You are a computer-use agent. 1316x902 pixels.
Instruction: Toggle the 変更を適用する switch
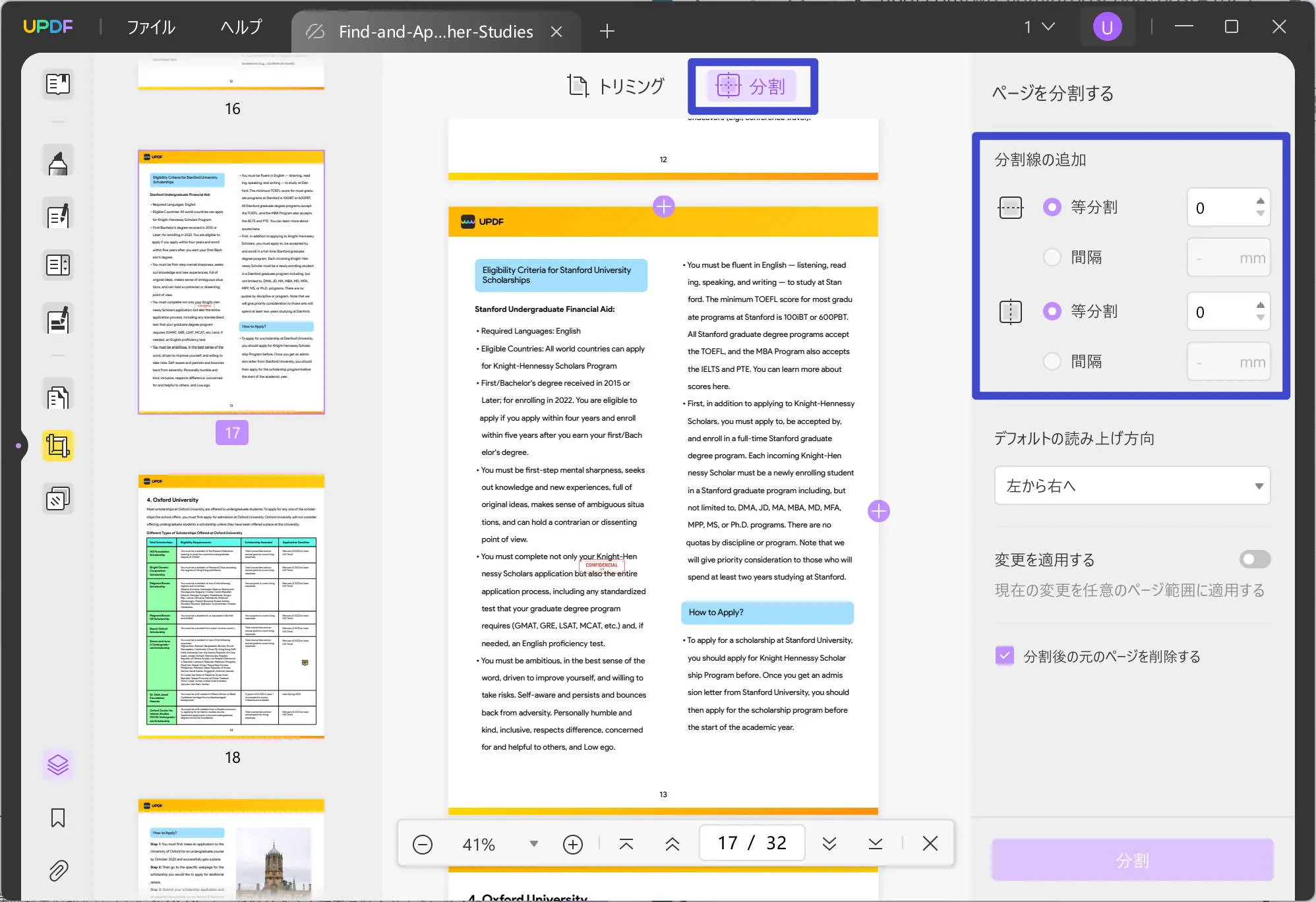pos(1255,560)
